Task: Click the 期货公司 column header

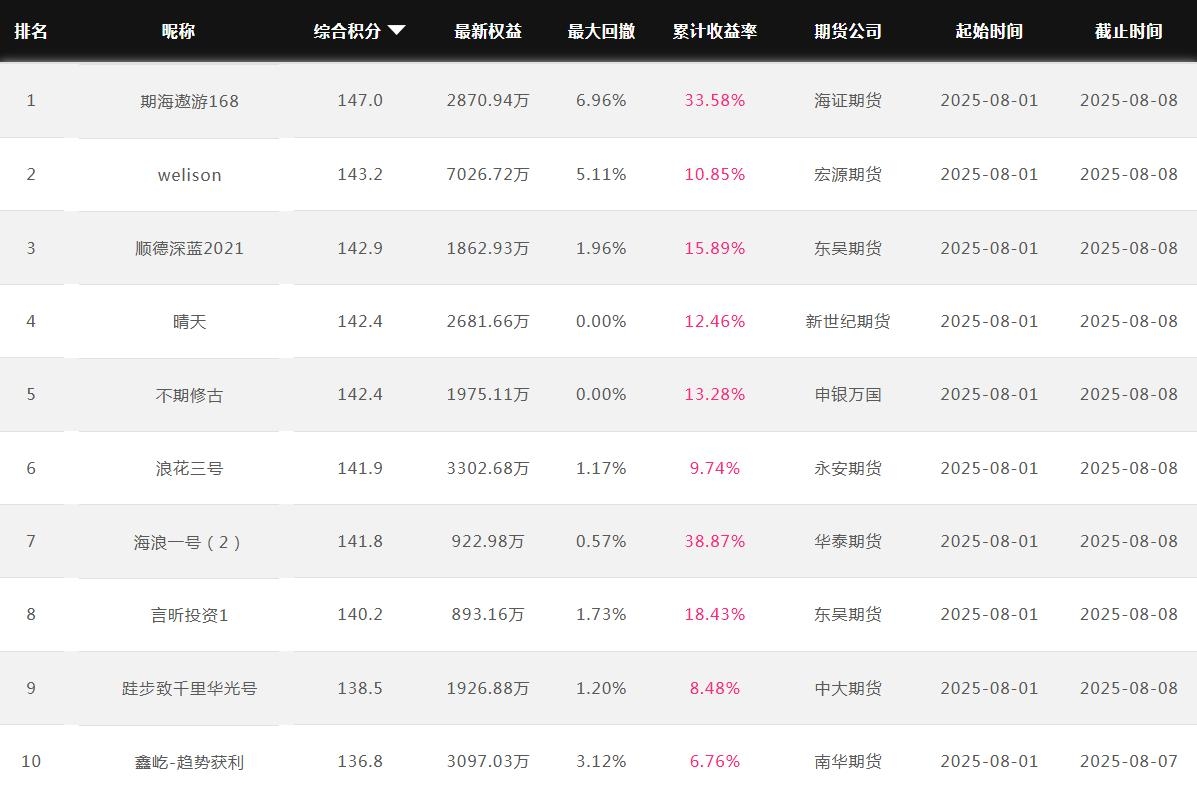Action: 847,31
